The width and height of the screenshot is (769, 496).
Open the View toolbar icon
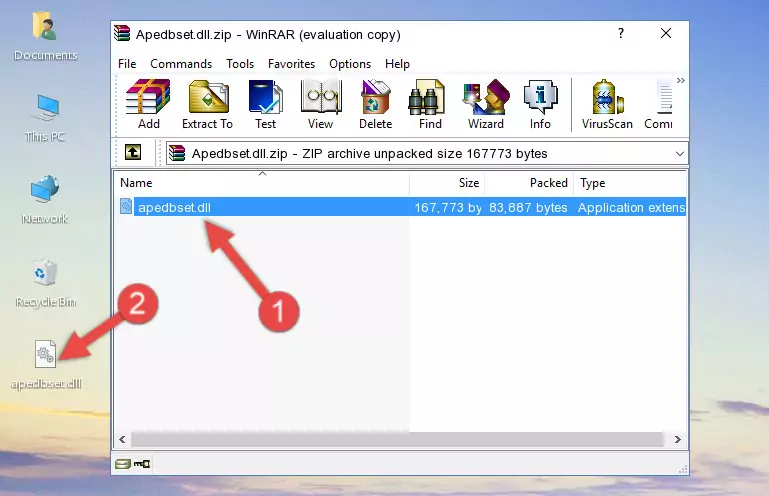pos(321,104)
